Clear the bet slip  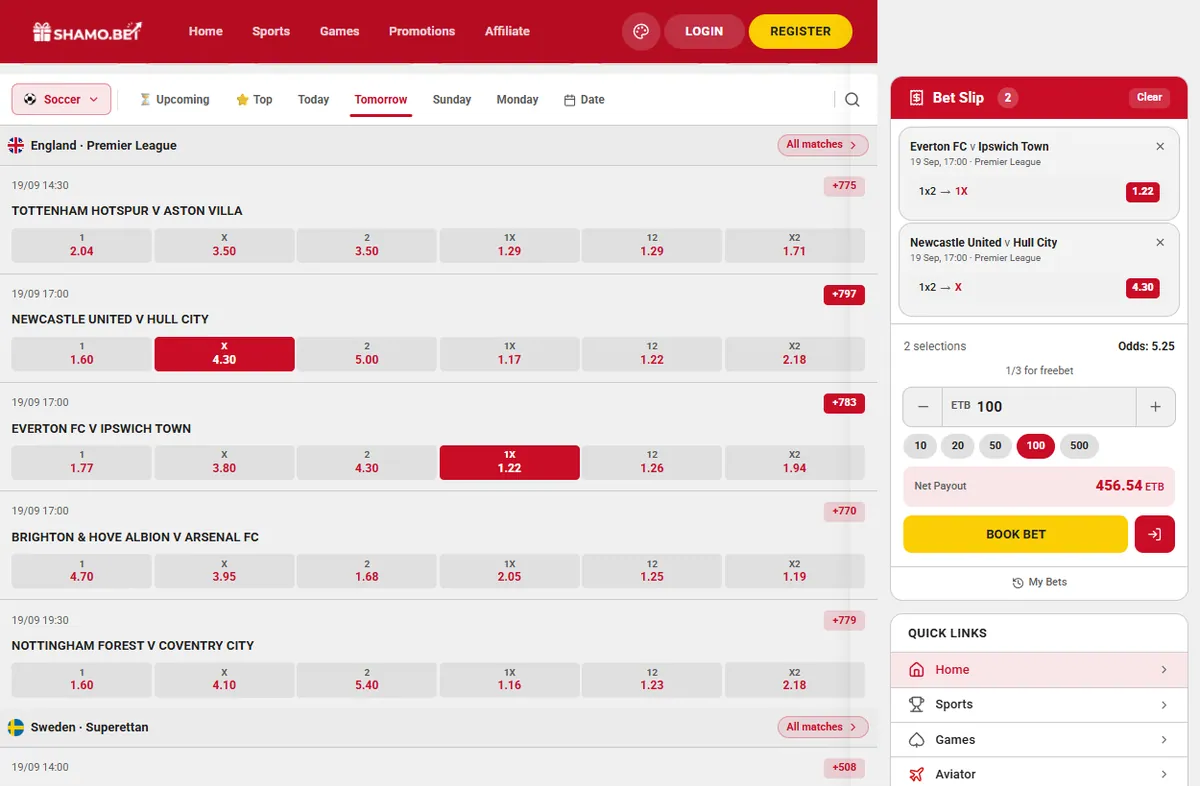(1150, 98)
